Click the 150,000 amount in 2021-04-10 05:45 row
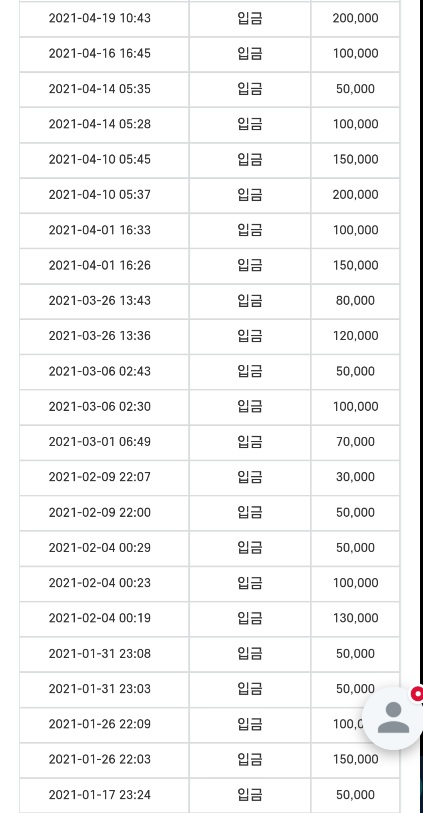423x813 pixels. [x=355, y=160]
